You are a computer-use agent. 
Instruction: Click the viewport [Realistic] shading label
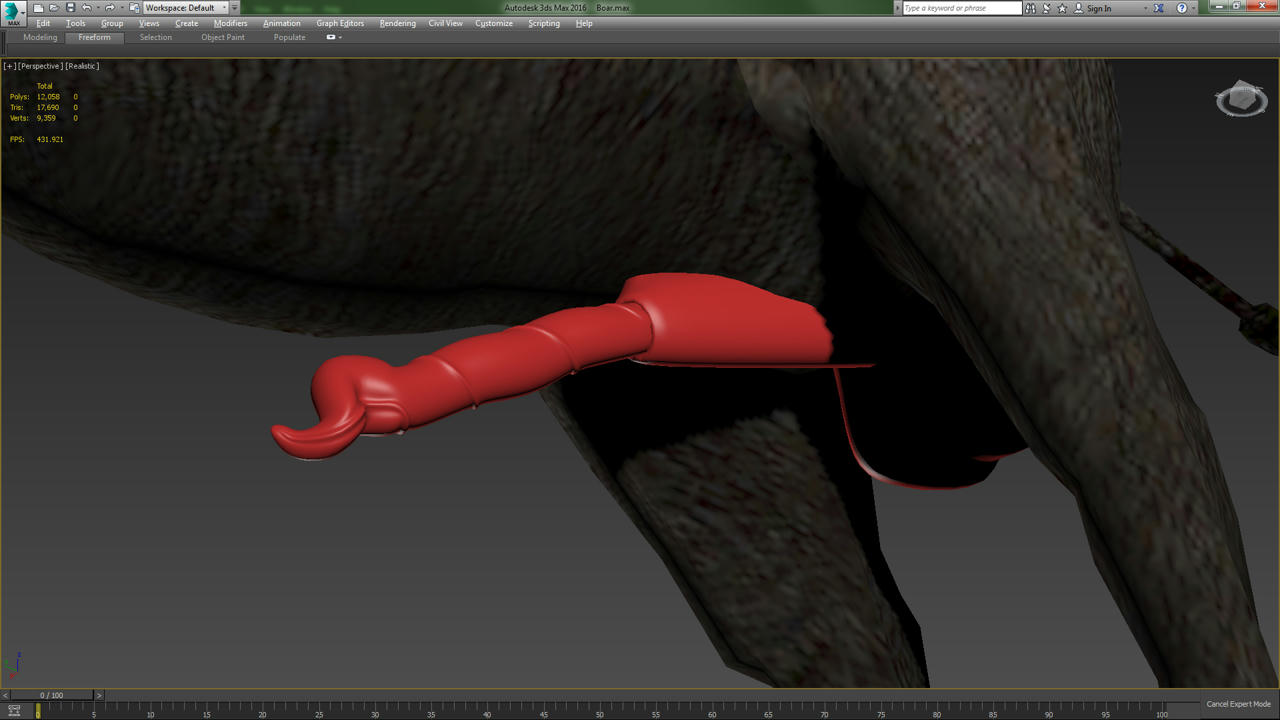(82, 66)
